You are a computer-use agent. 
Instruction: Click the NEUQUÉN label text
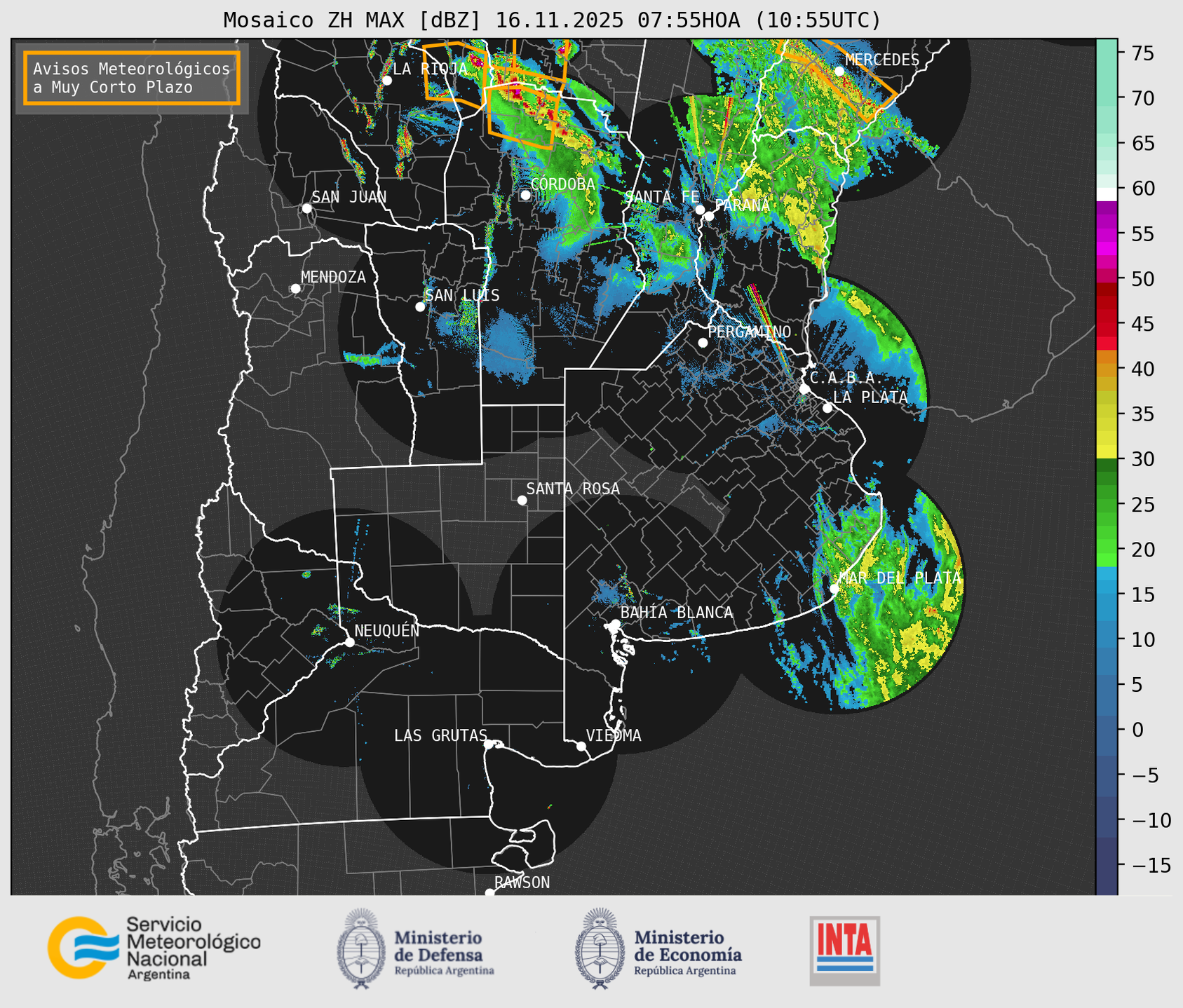click(x=387, y=630)
